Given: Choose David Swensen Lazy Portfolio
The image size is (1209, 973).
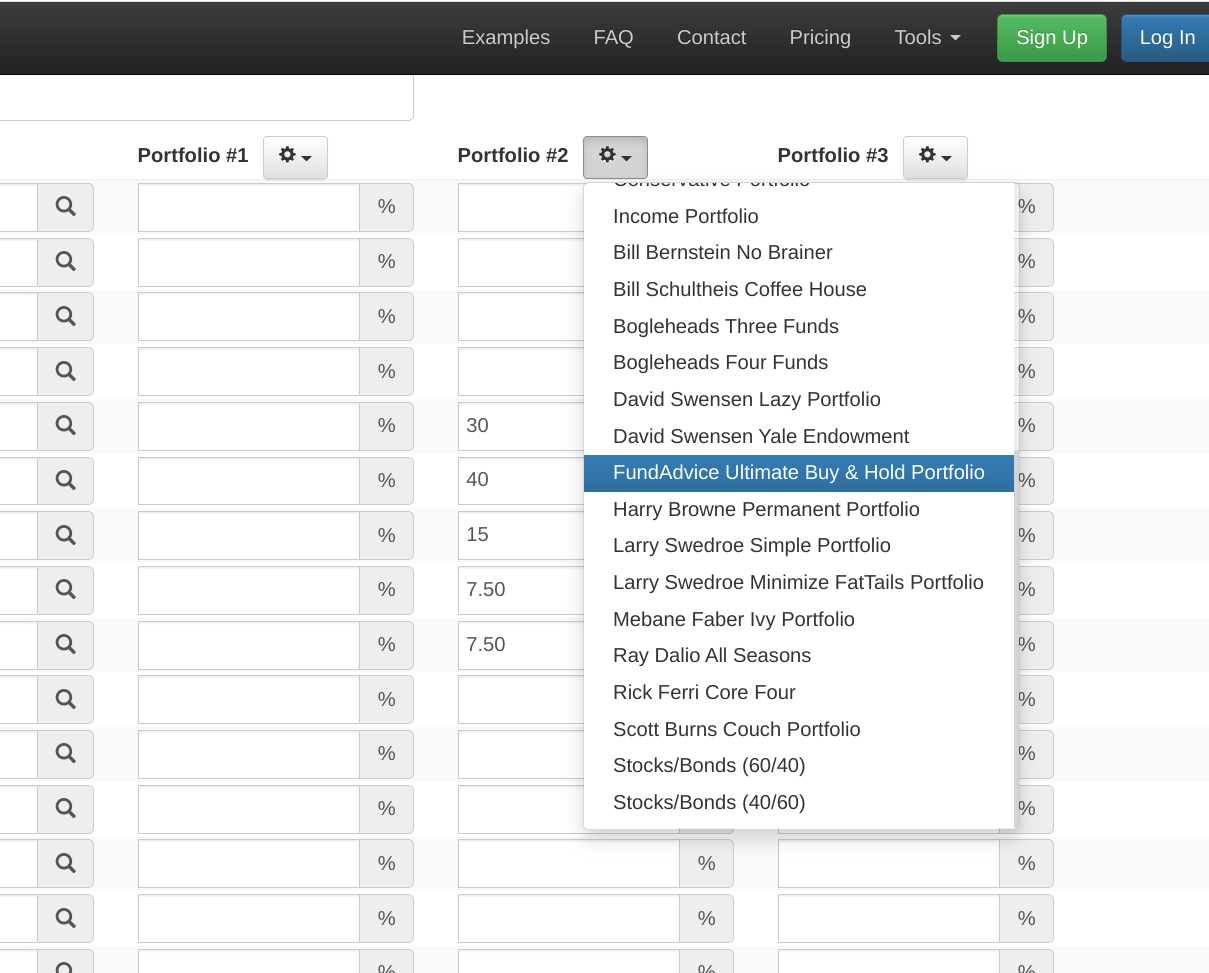Looking at the screenshot, I should click(x=799, y=400).
